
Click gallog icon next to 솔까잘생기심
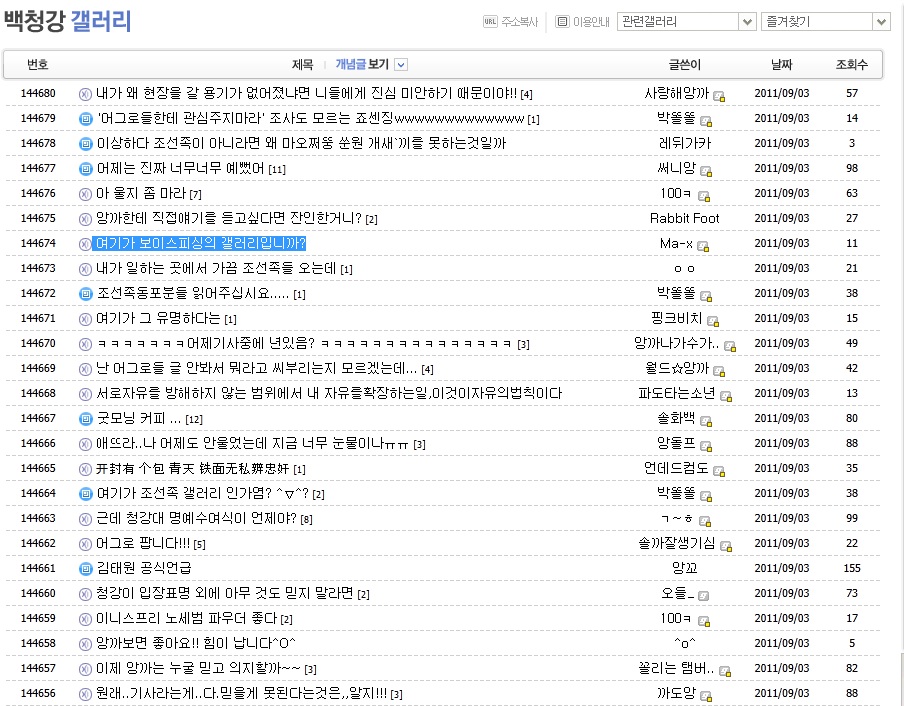click(726, 546)
